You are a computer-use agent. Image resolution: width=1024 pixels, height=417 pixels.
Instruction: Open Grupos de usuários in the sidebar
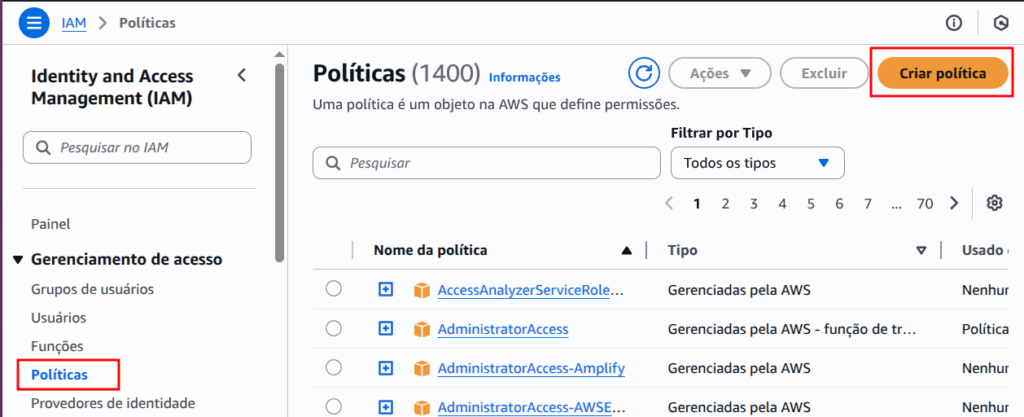[92, 289]
